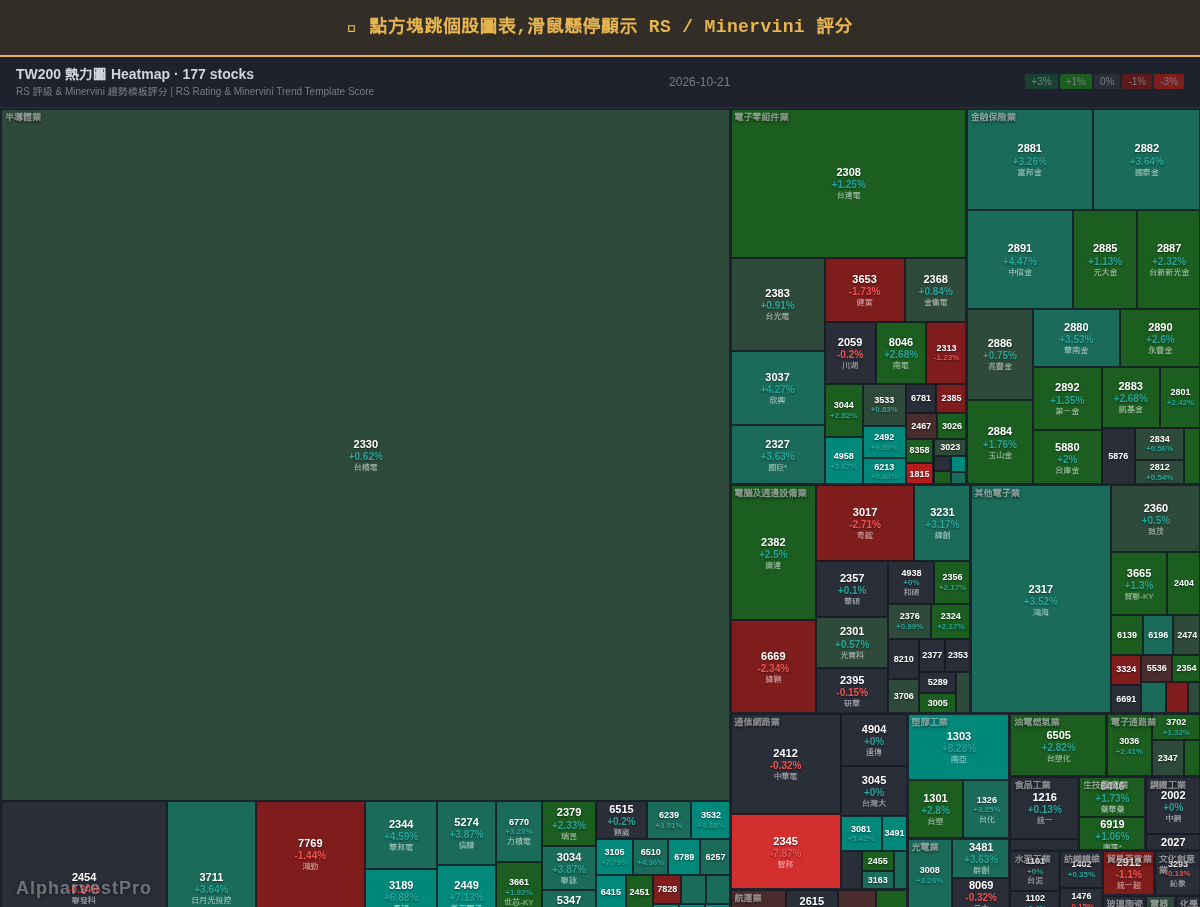Click the 2887 台新新光金 tile
The width and height of the screenshot is (1200, 907).
pyautogui.click(x=1168, y=259)
